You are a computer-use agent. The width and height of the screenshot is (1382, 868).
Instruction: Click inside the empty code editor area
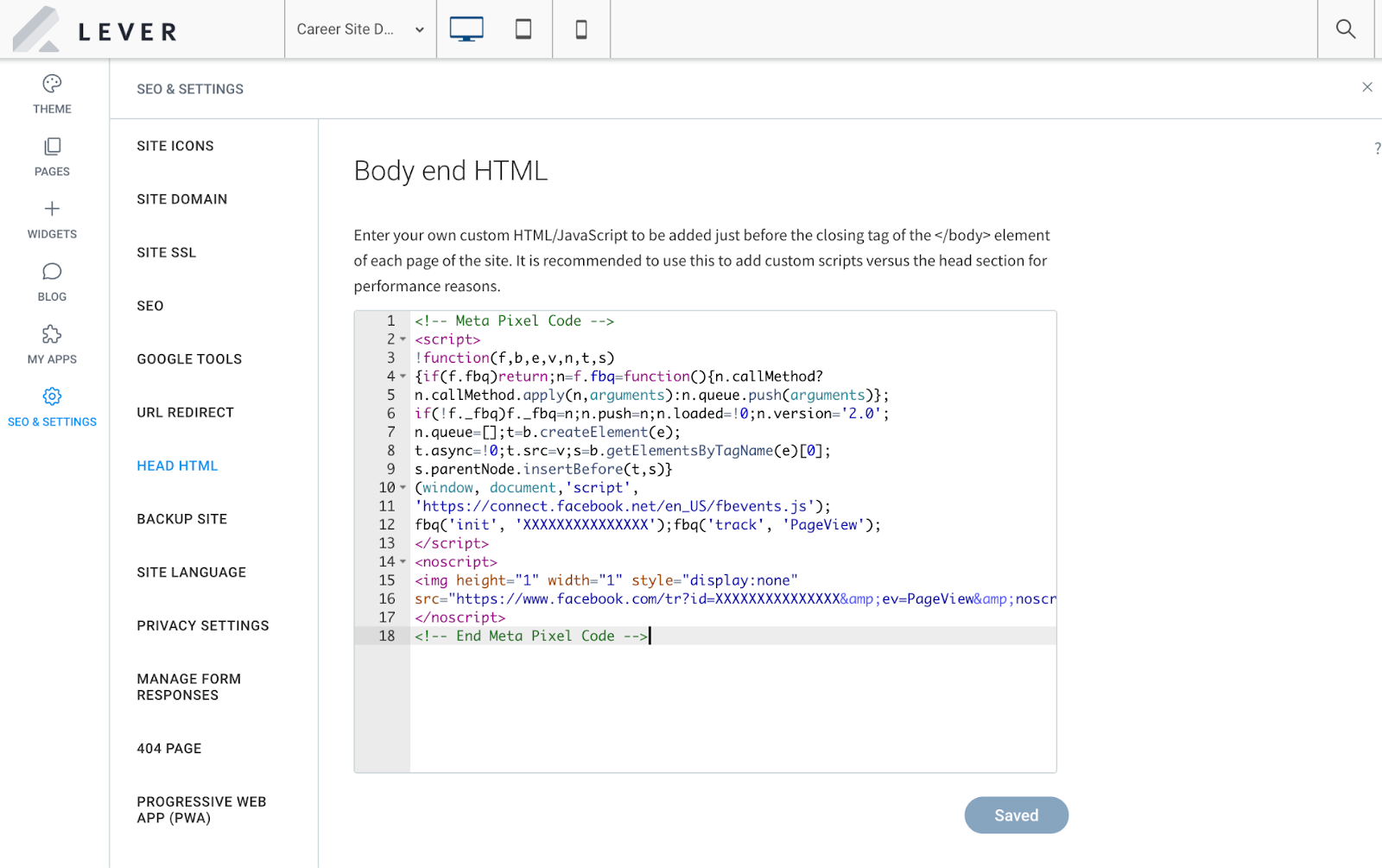tap(732, 708)
